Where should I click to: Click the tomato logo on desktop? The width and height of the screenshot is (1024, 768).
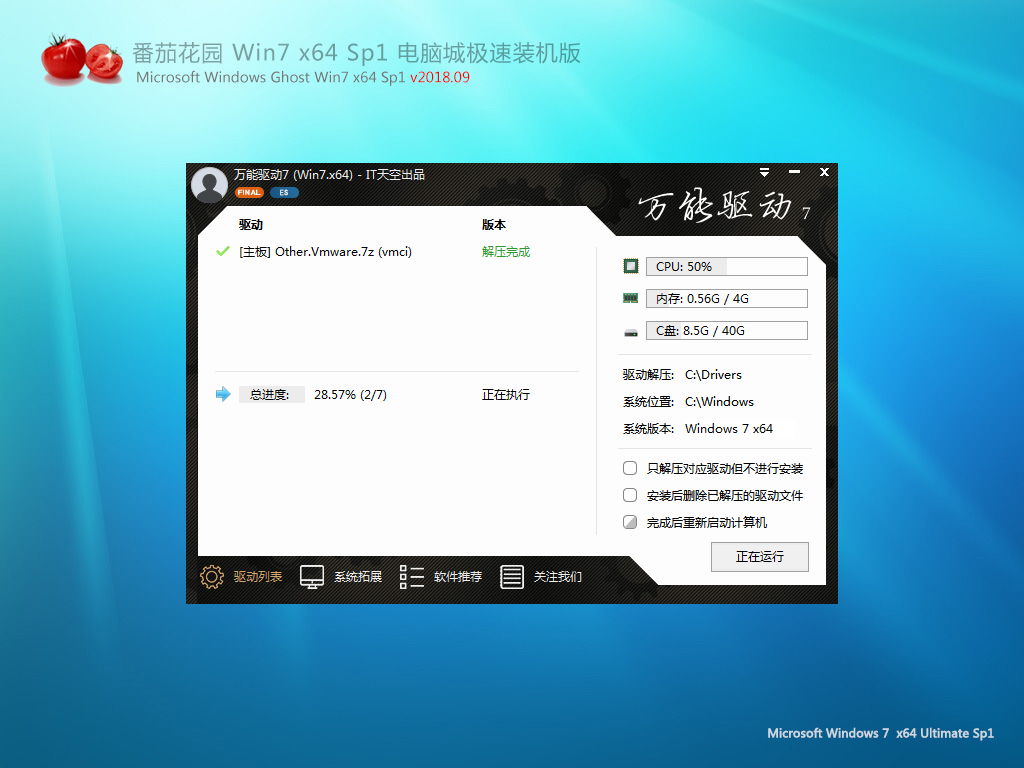(x=82, y=60)
